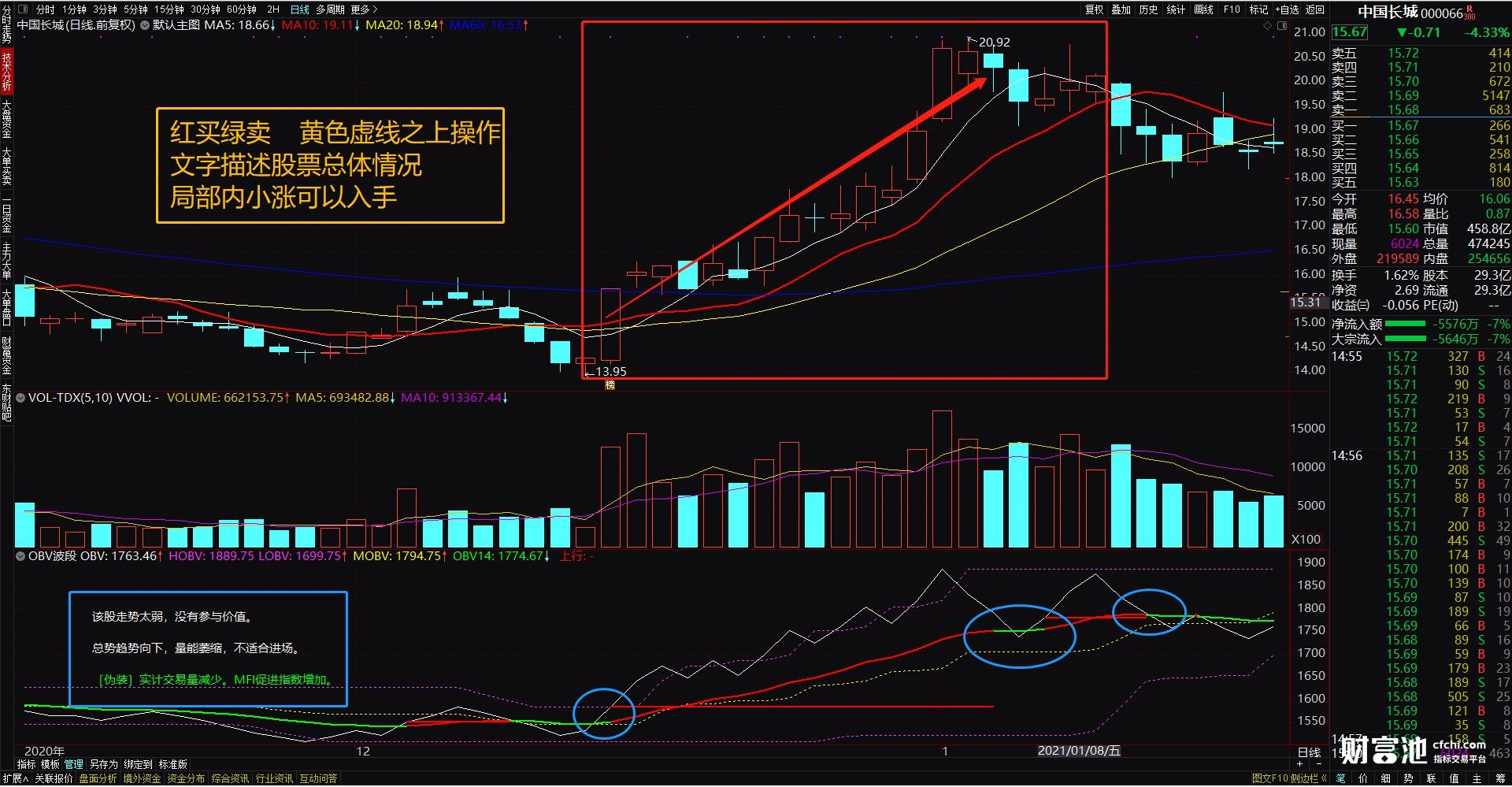Open VOL-TDX indicator settings circle icon
Image resolution: width=1512 pixels, height=787 pixels.
pyautogui.click(x=21, y=398)
